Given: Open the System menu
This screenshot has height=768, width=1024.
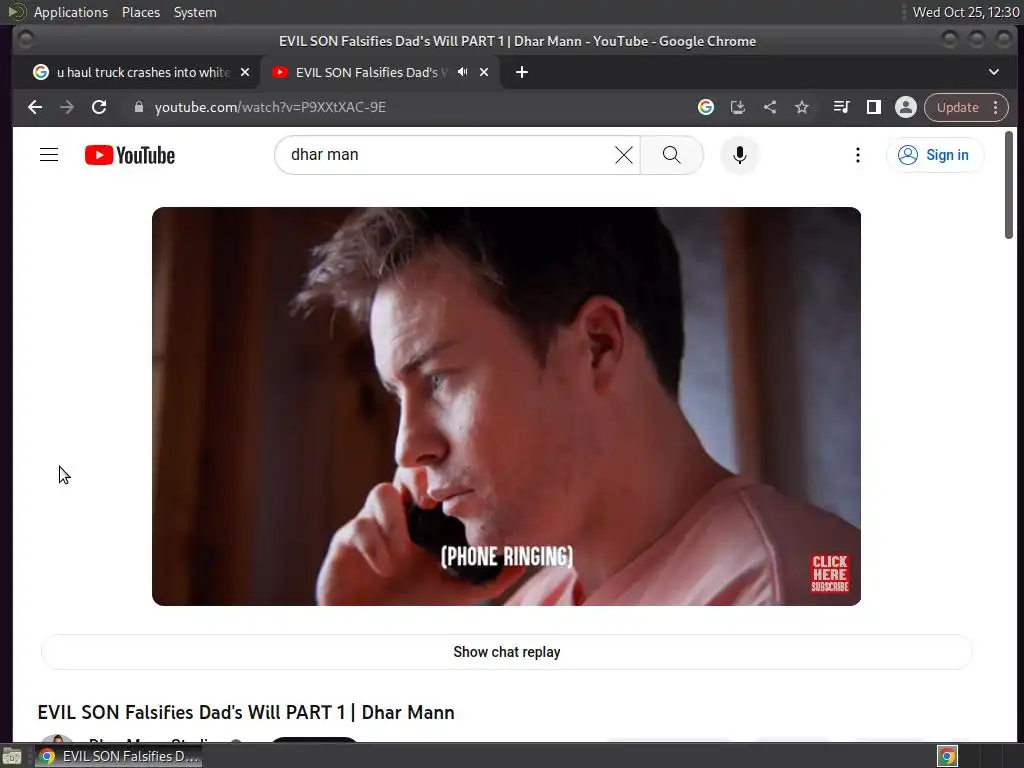Looking at the screenshot, I should pos(195,12).
